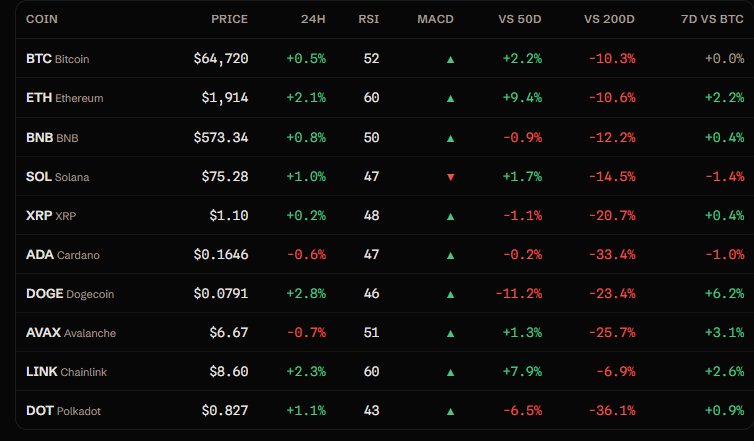Sort by the RSI column header
This screenshot has height=441, width=754.
(x=369, y=19)
